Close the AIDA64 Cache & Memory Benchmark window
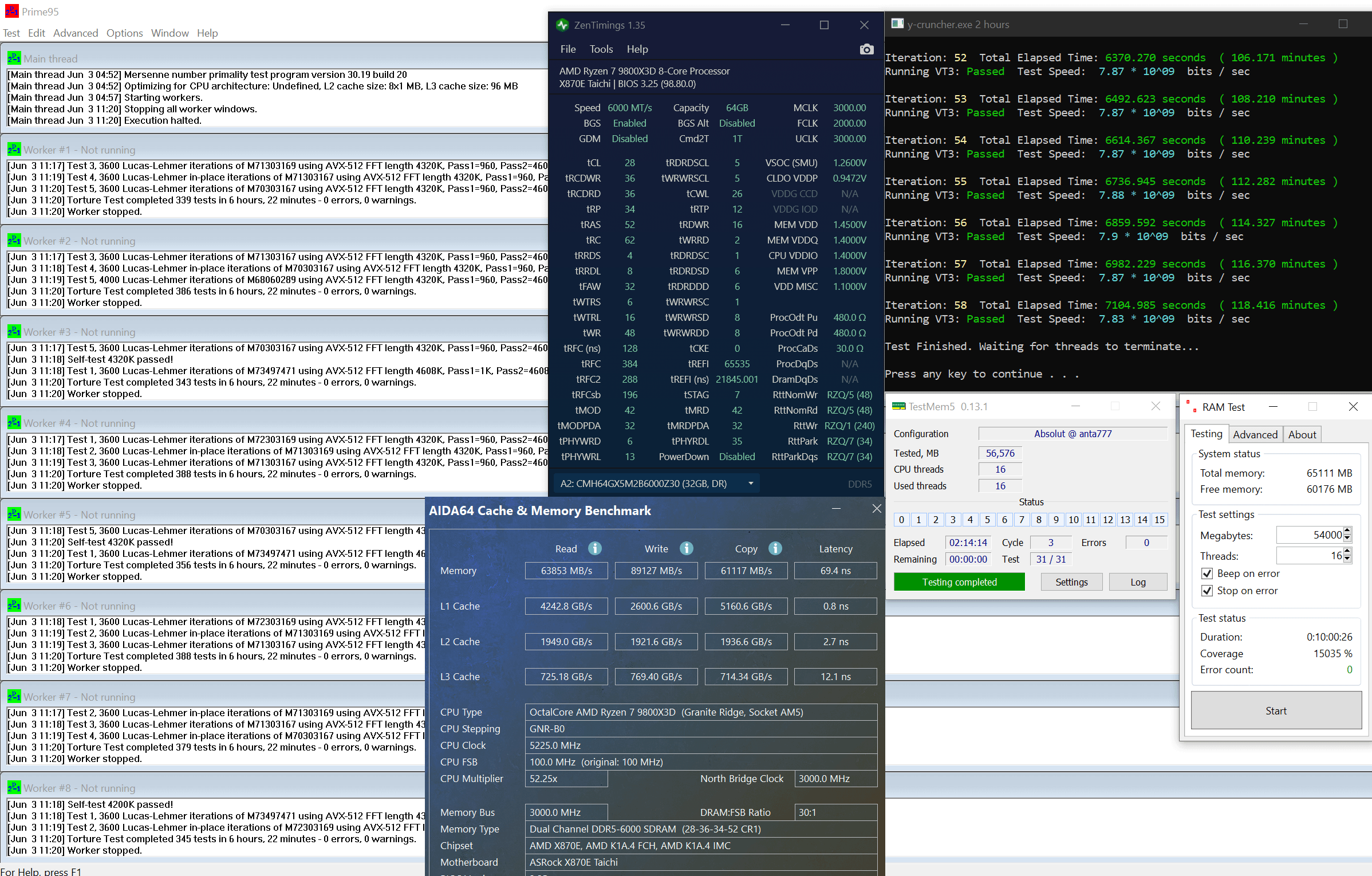Image resolution: width=1372 pixels, height=876 pixels. [876, 509]
